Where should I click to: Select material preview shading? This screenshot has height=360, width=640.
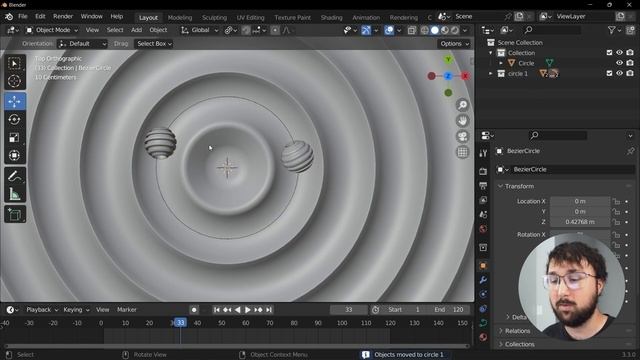(x=445, y=30)
